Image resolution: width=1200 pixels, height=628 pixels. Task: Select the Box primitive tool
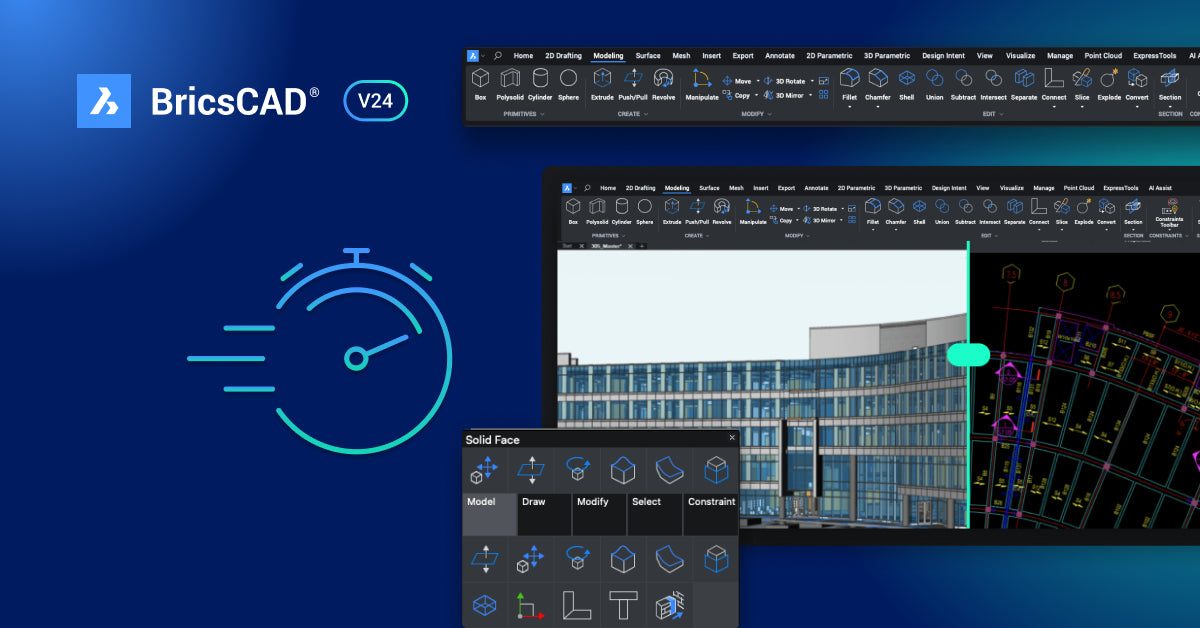click(x=480, y=80)
